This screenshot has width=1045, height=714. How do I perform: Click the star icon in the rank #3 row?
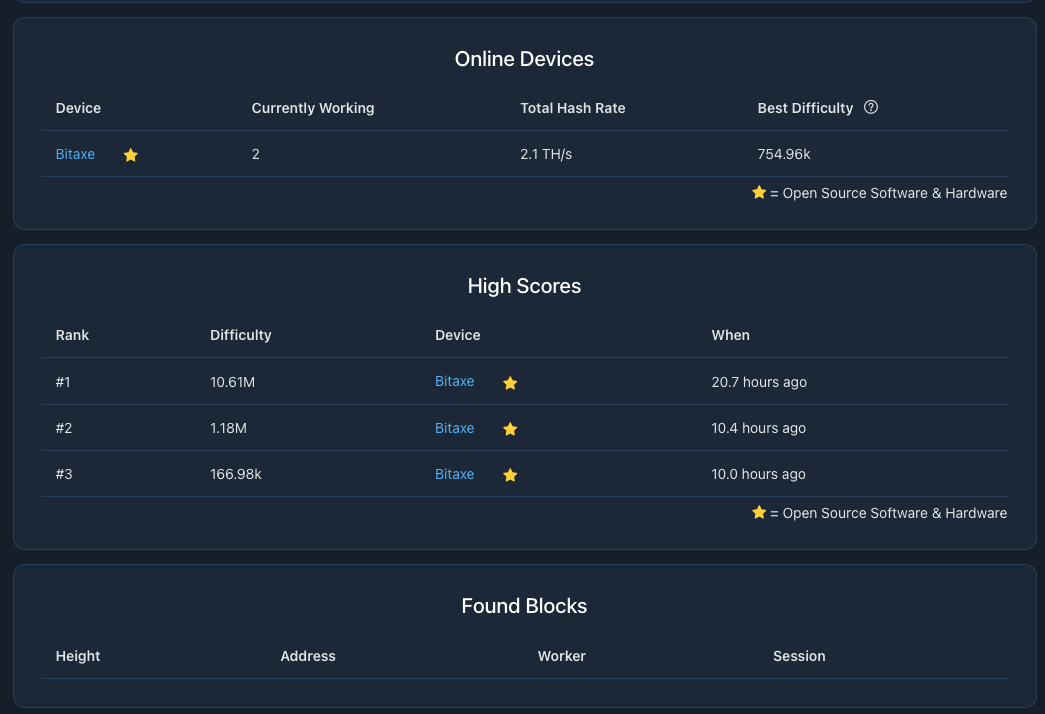510,475
